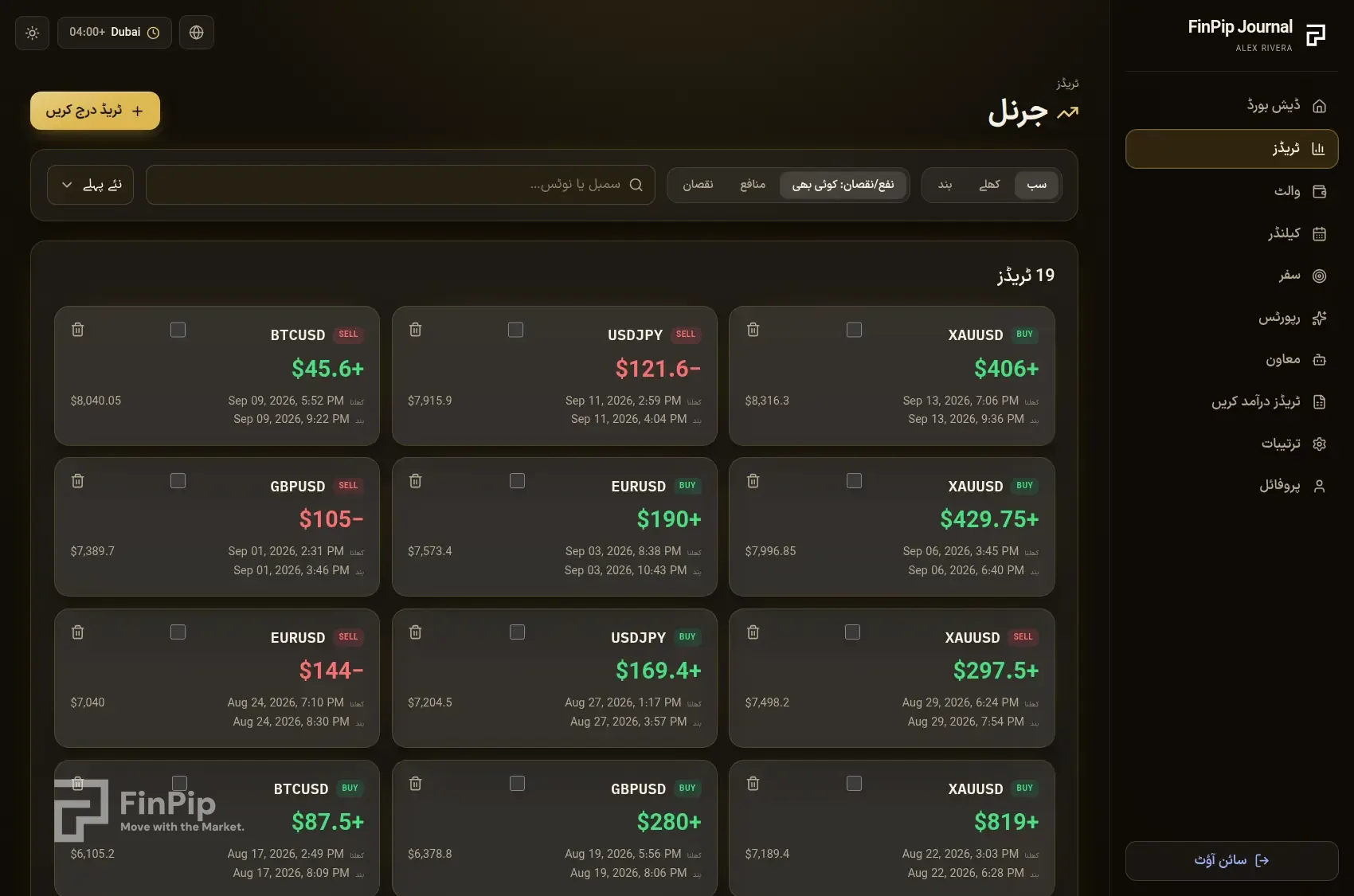1354x896 pixels.
Task: Select the XAUUSD $297.5 trade checkbox
Action: pos(853,632)
